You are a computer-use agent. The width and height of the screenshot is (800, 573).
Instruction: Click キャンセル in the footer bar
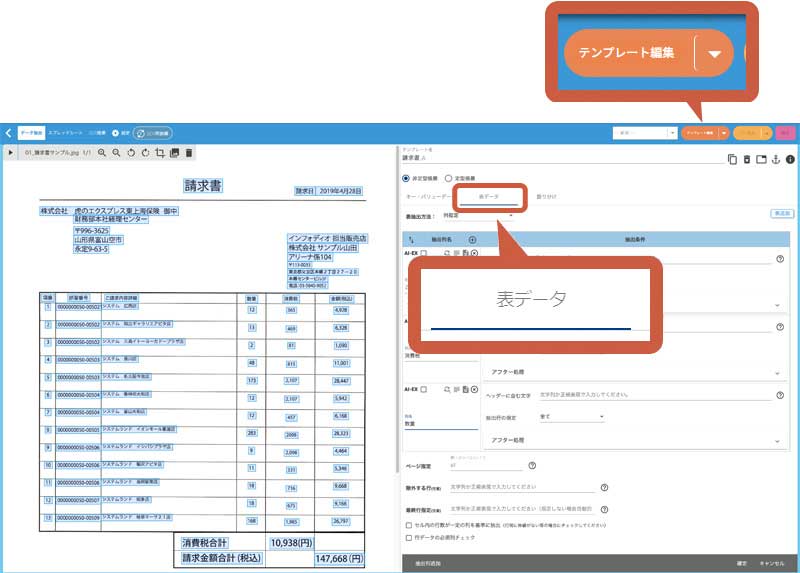pyautogui.click(x=771, y=563)
